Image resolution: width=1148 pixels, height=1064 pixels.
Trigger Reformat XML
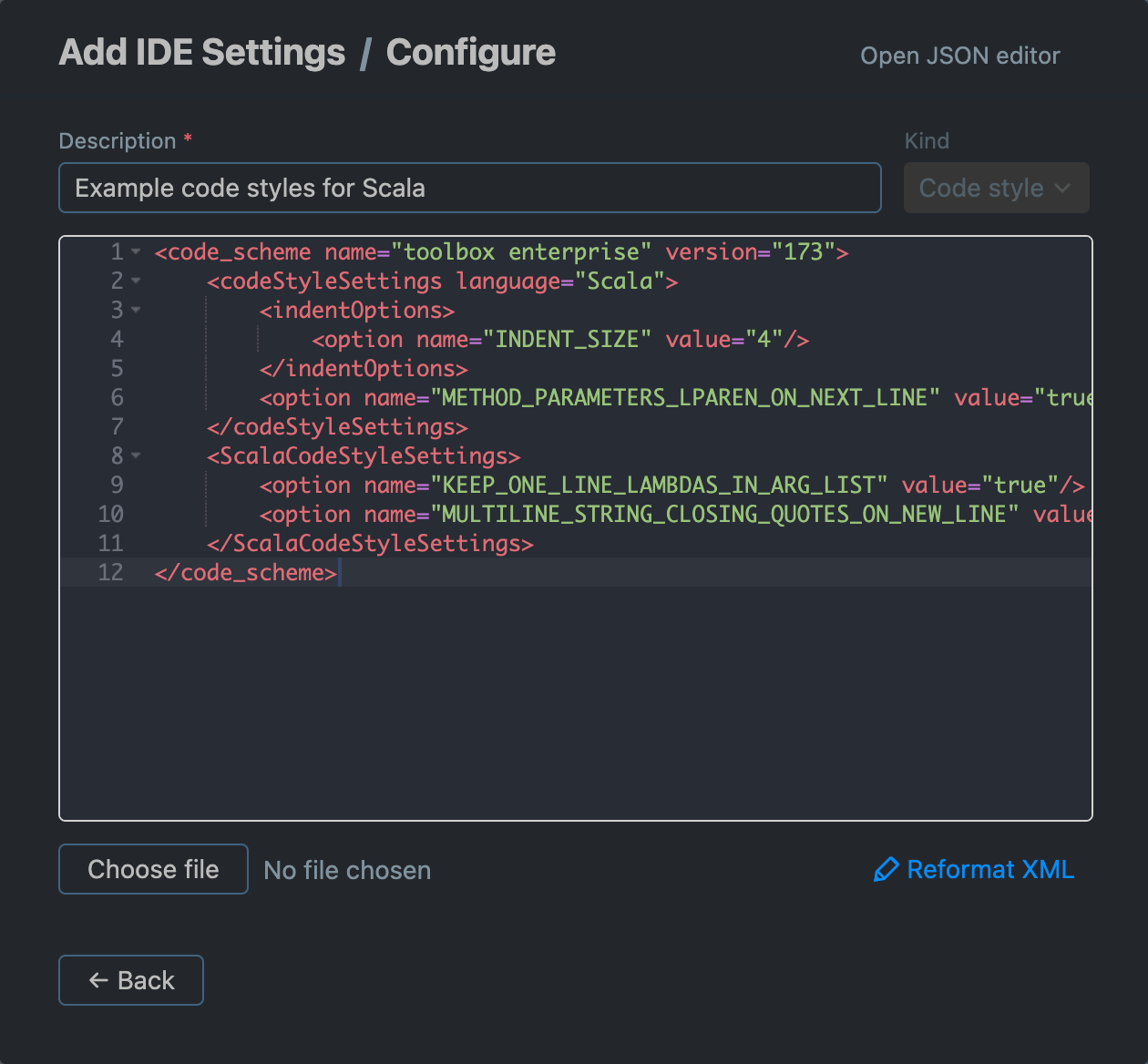989,870
